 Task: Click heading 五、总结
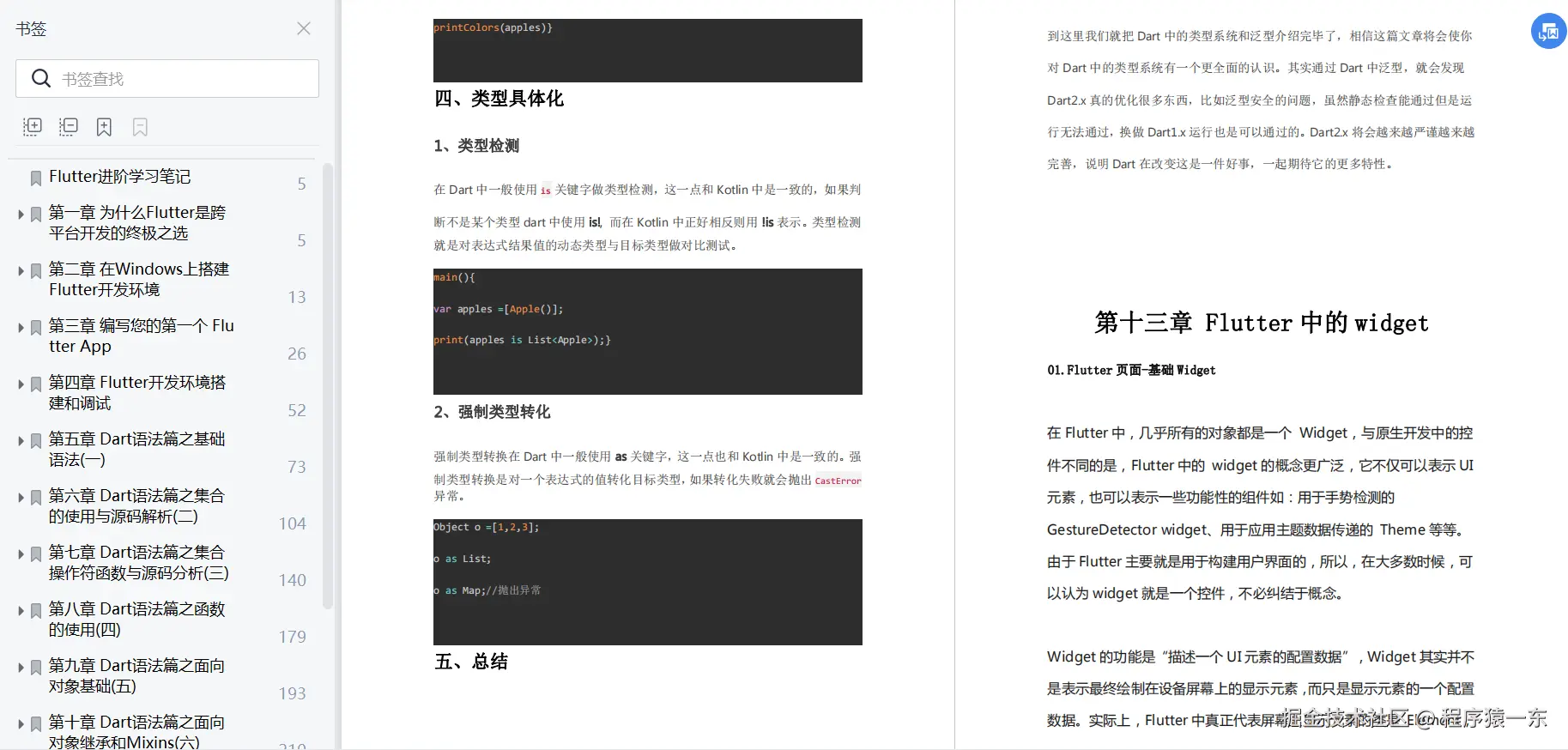[x=471, y=662]
